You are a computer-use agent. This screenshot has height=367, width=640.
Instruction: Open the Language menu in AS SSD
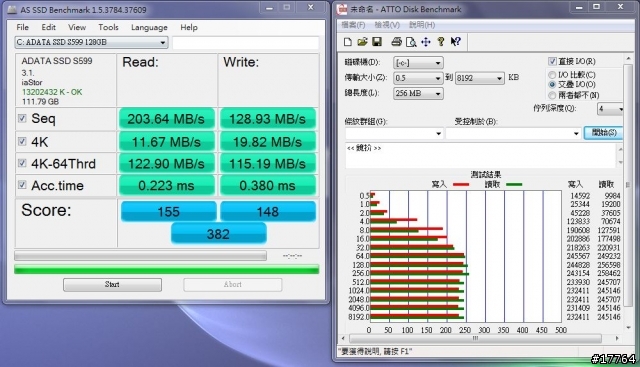(x=149, y=27)
